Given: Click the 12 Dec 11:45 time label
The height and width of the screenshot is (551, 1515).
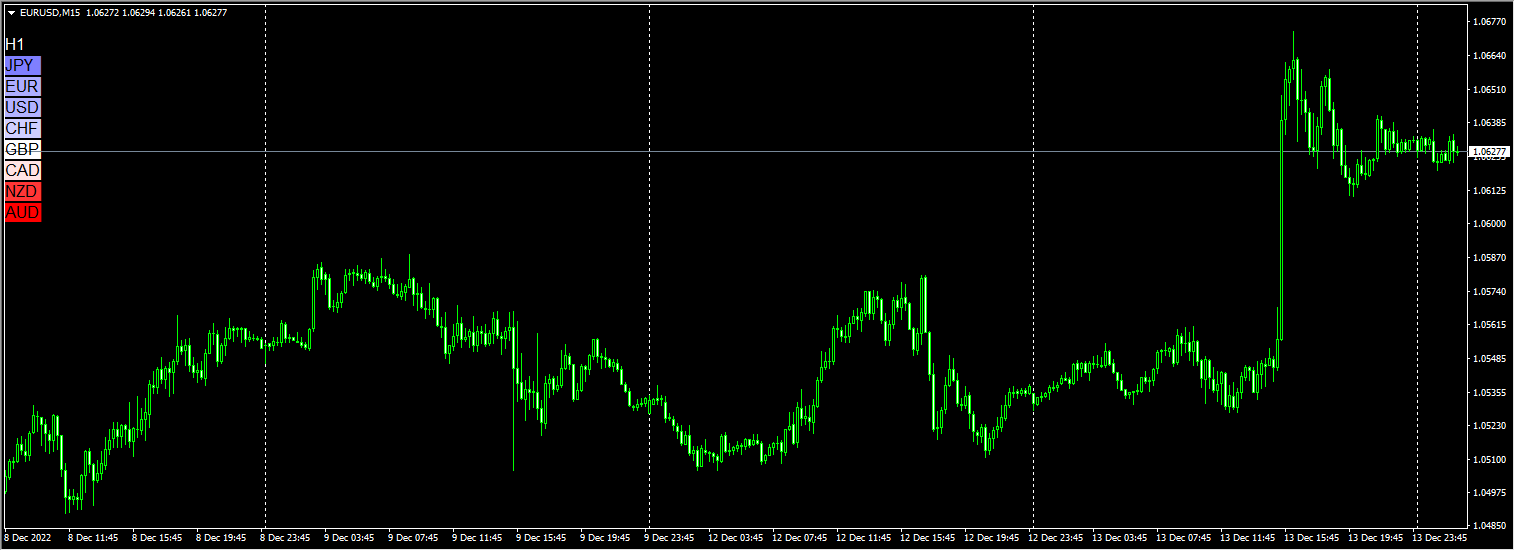Looking at the screenshot, I should click(x=863, y=538).
